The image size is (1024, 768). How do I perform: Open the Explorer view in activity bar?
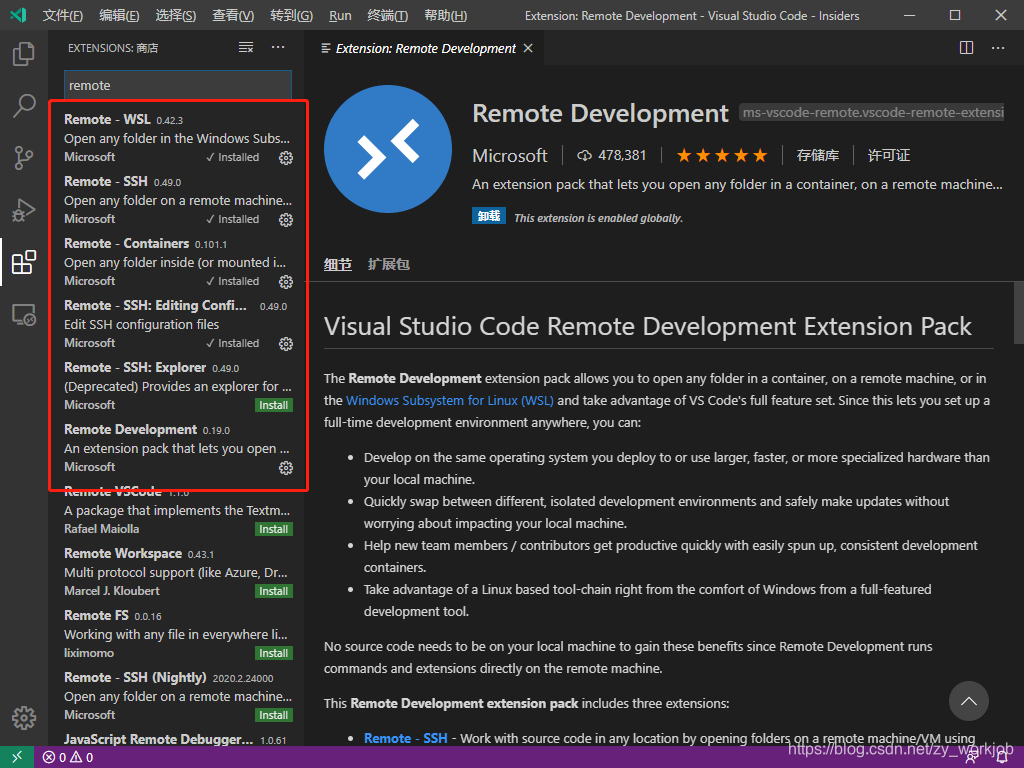24,54
